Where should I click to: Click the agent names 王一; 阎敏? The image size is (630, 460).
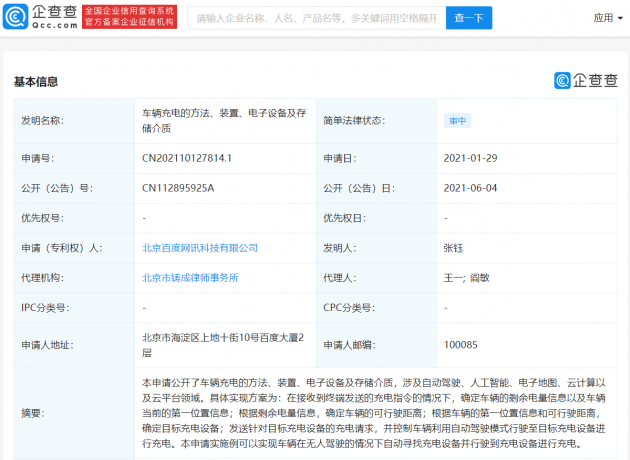(467, 277)
